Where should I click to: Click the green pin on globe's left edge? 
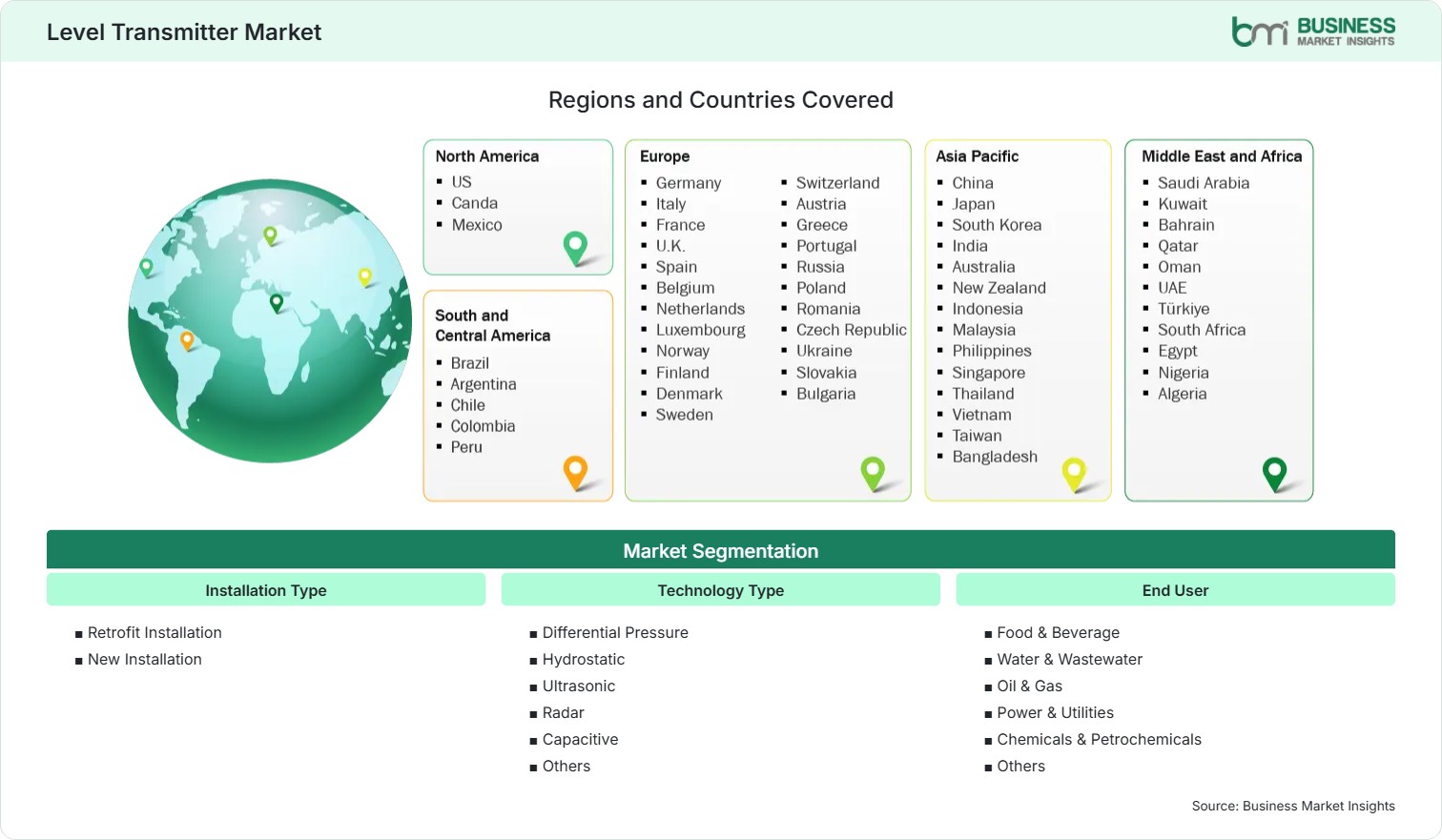click(146, 267)
